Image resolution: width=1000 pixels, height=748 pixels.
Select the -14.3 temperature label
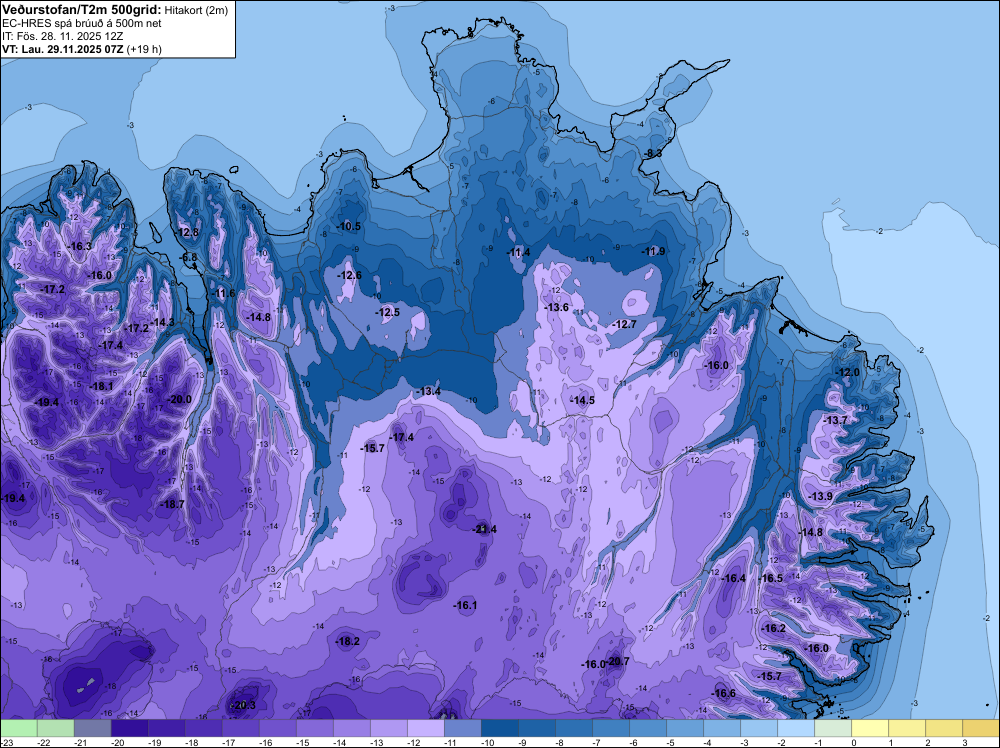click(163, 323)
